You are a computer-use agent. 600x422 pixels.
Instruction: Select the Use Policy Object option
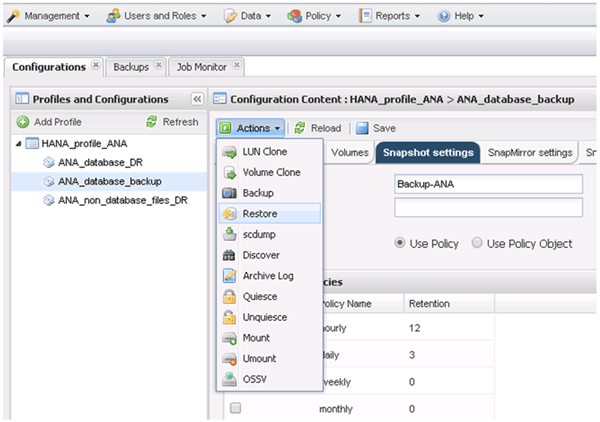[477, 243]
